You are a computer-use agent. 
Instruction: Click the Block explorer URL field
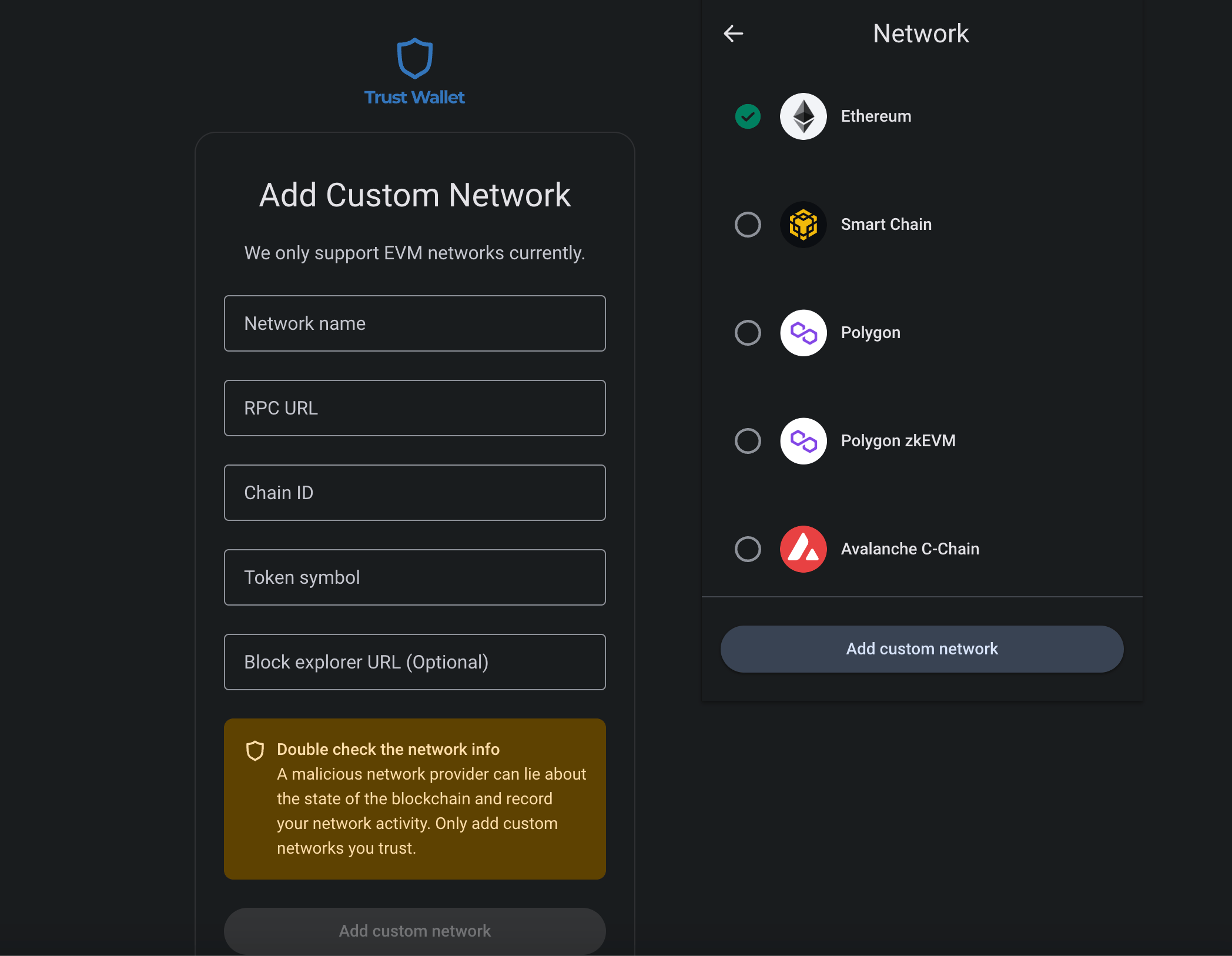[414, 662]
